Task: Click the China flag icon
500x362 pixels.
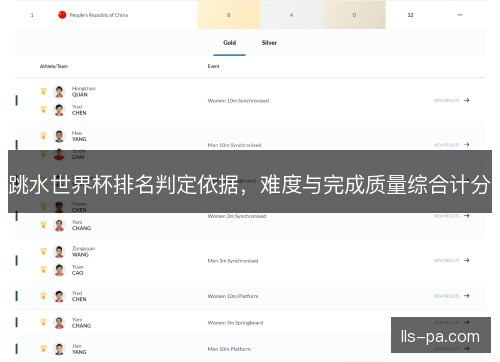Action: (62, 15)
